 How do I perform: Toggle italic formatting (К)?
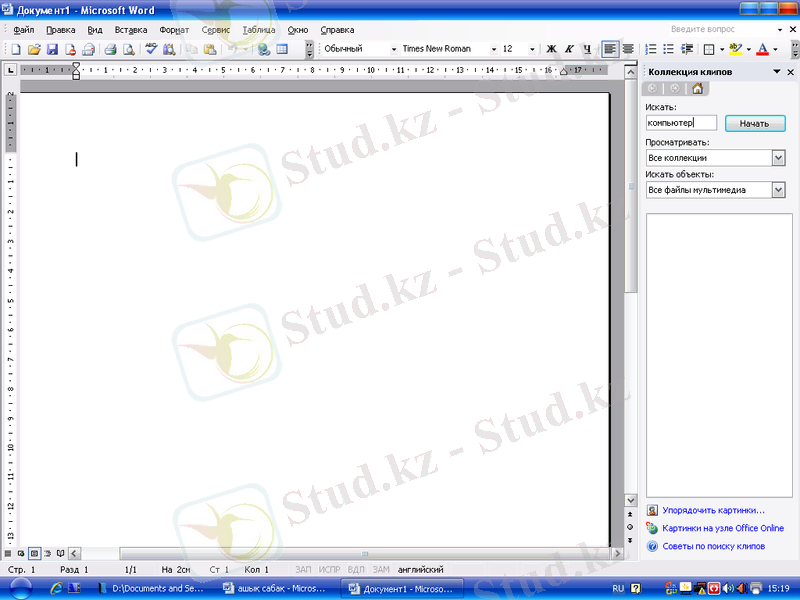click(x=569, y=49)
